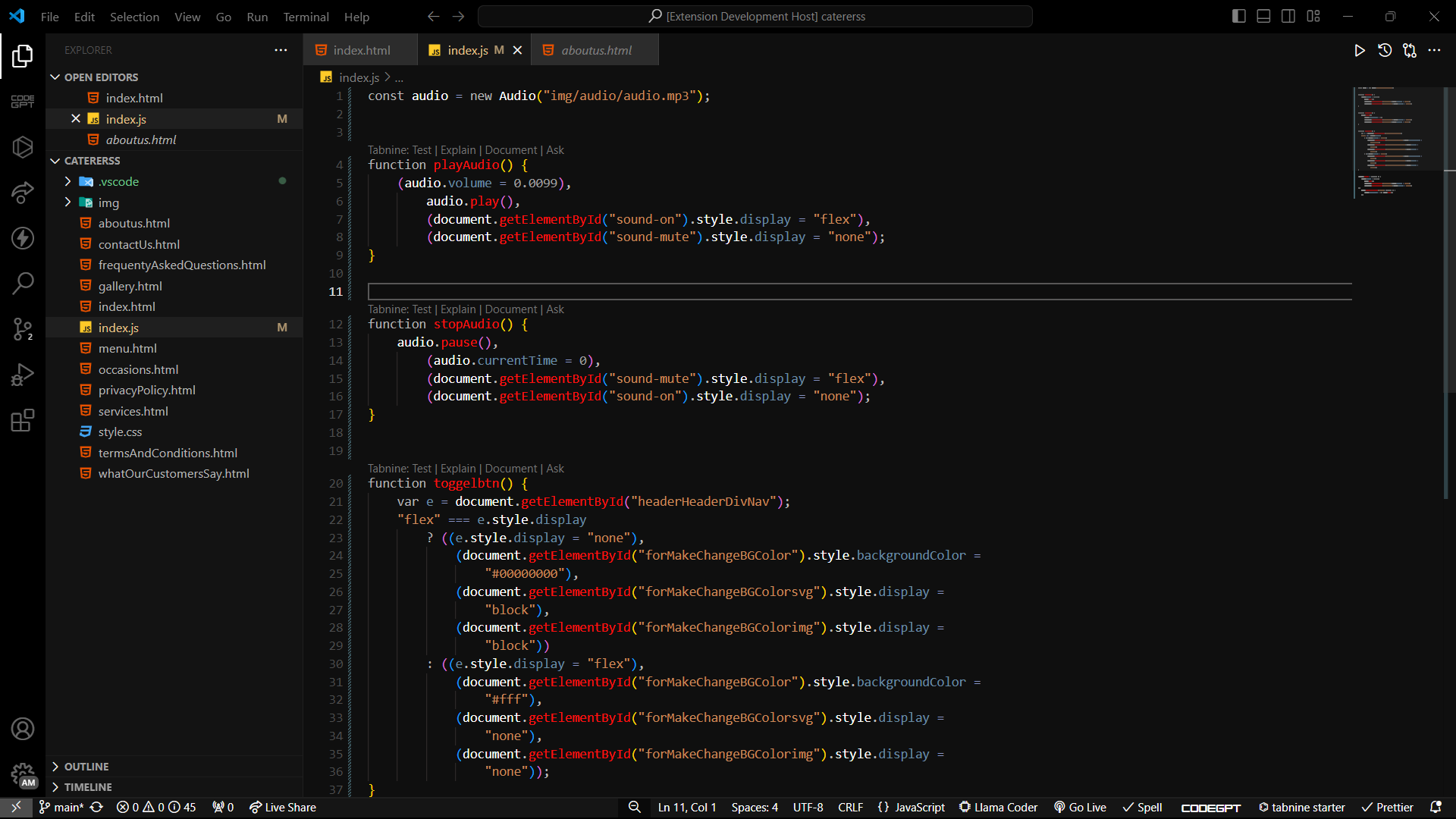The width and height of the screenshot is (1456, 819).
Task: Open the Extensions view
Action: coord(23,420)
